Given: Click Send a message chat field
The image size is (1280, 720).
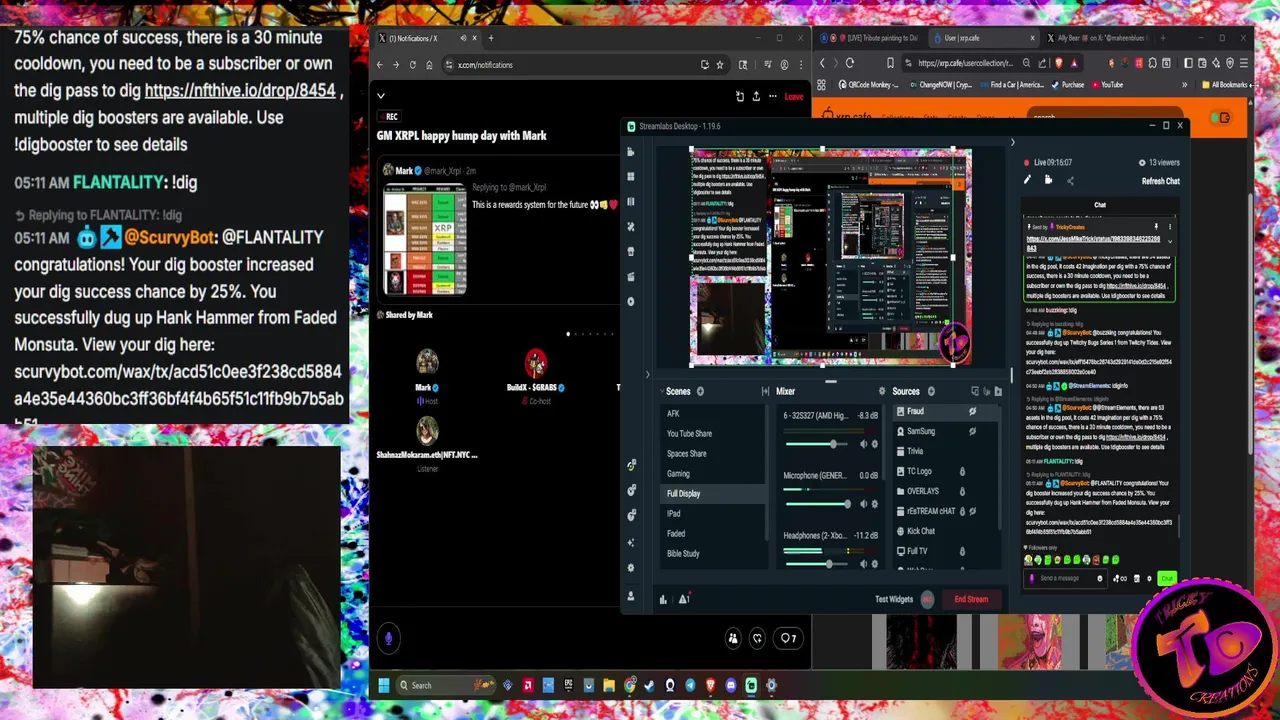Looking at the screenshot, I should click(1065, 578).
